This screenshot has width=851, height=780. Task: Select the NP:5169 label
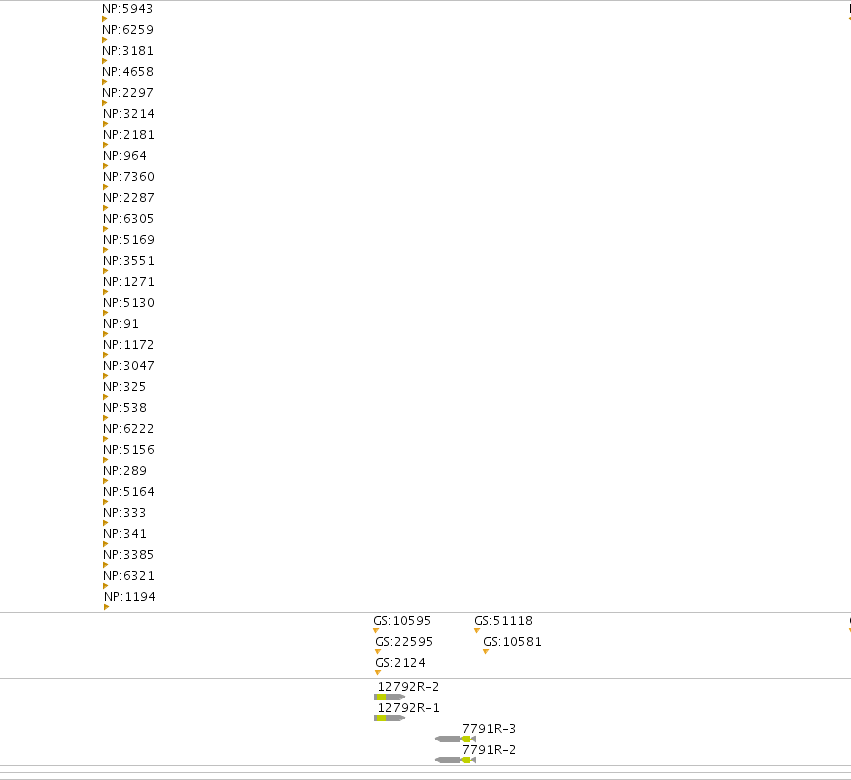129,240
